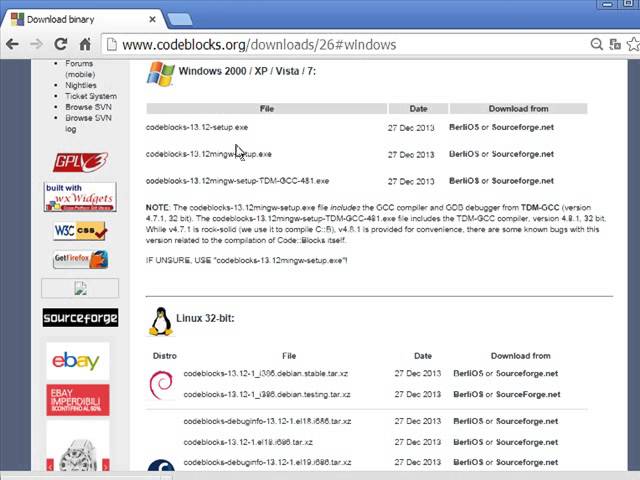640x480 pixels.
Task: Click BerliOS for debian.stable.tar.xz
Action: tap(468, 373)
